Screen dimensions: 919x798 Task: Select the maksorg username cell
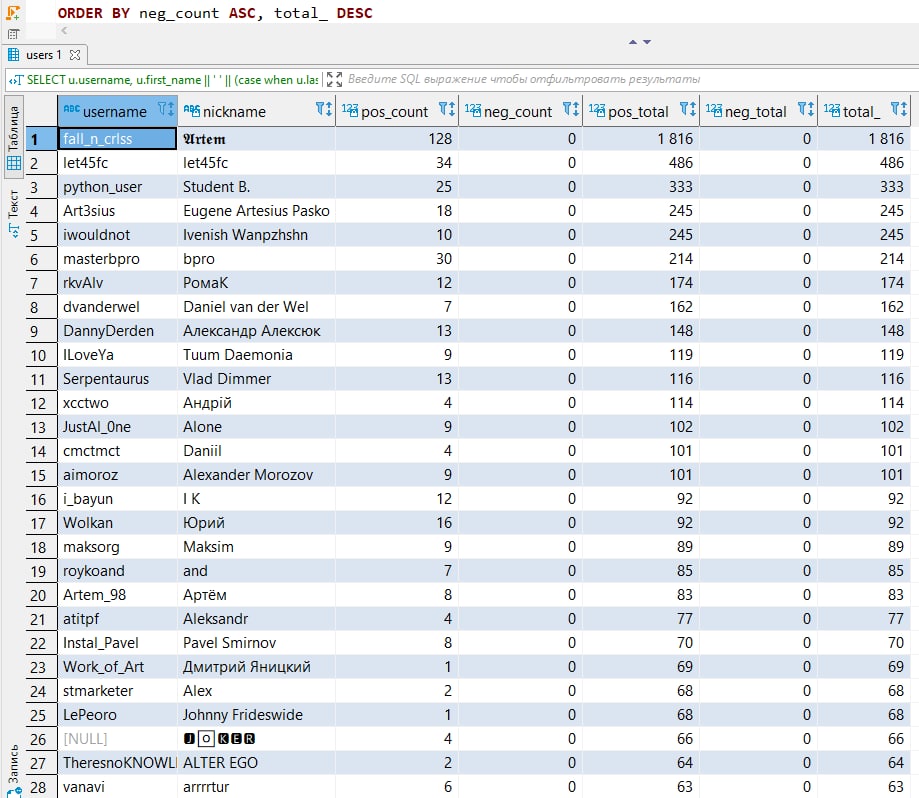[x=117, y=547]
